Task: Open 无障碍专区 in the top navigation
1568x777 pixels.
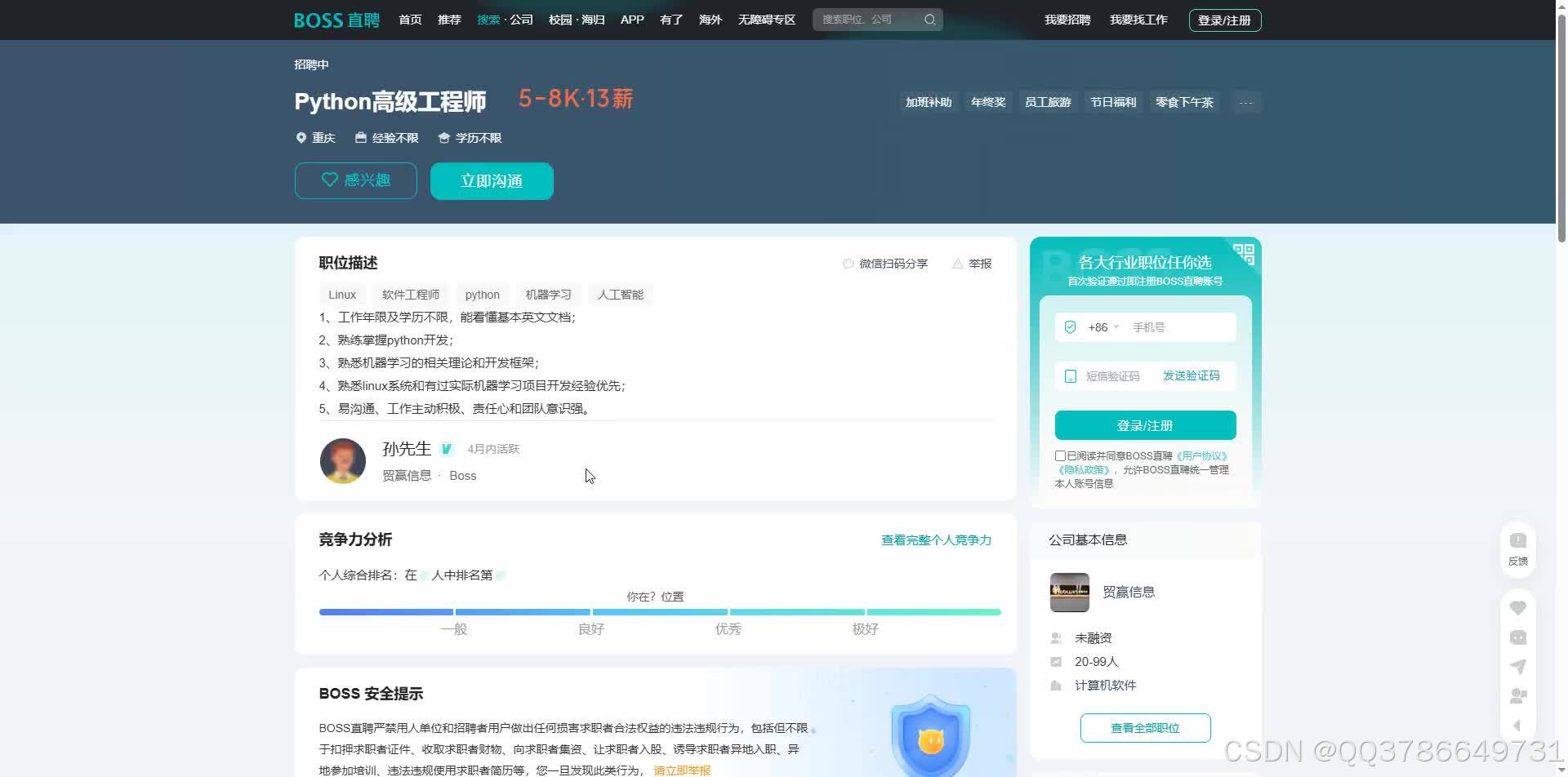Action: click(x=767, y=20)
